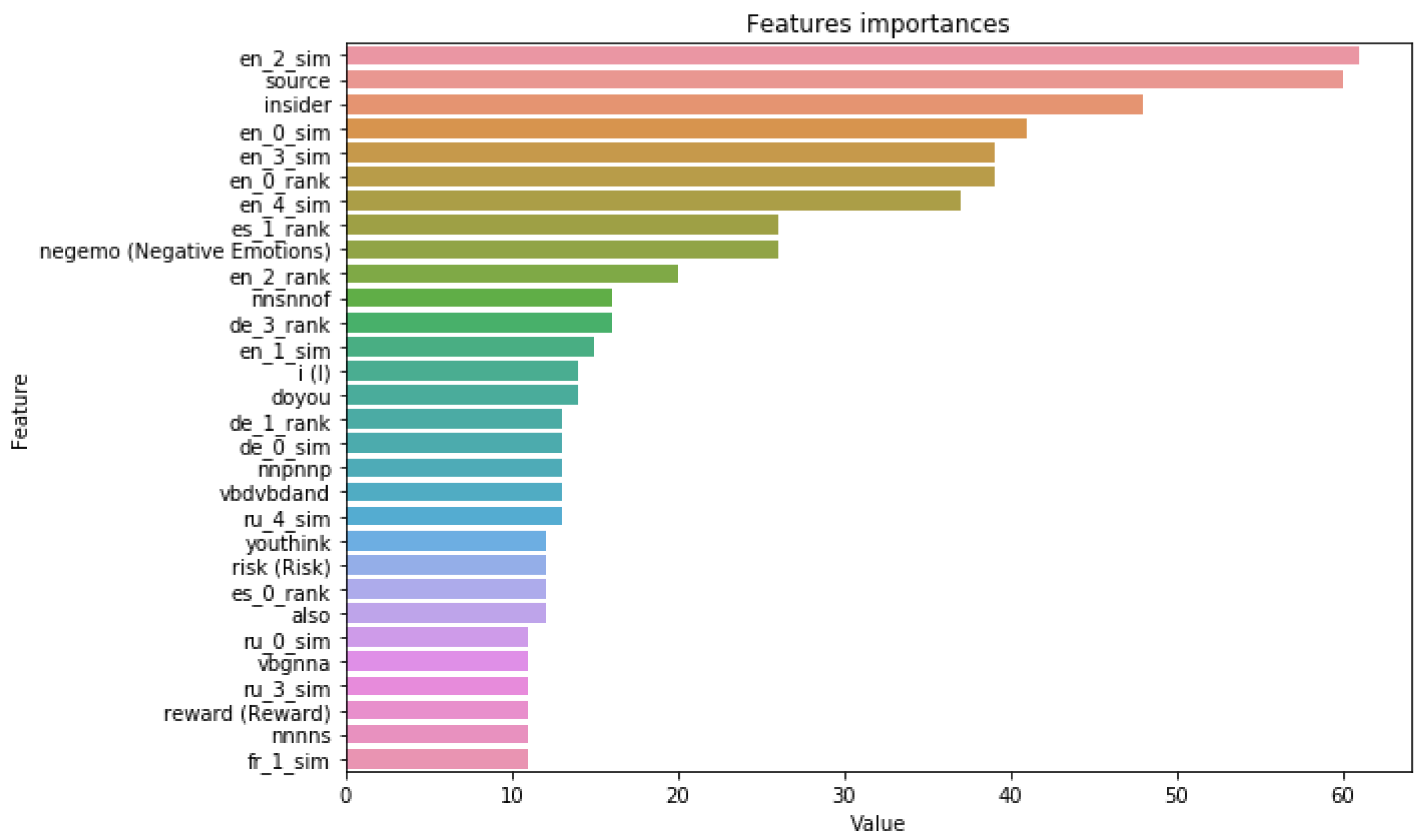Click the Feature y-axis label
Image resolution: width=1425 pixels, height=840 pixels.
[20, 411]
